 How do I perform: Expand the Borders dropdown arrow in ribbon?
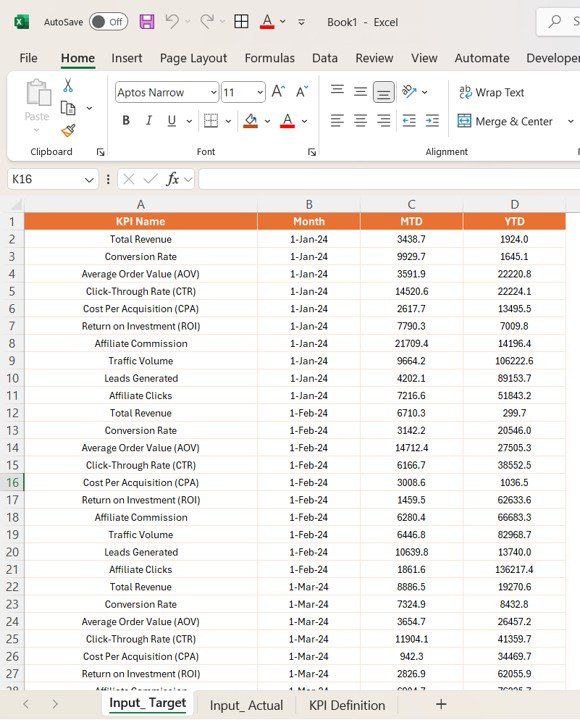pos(228,121)
